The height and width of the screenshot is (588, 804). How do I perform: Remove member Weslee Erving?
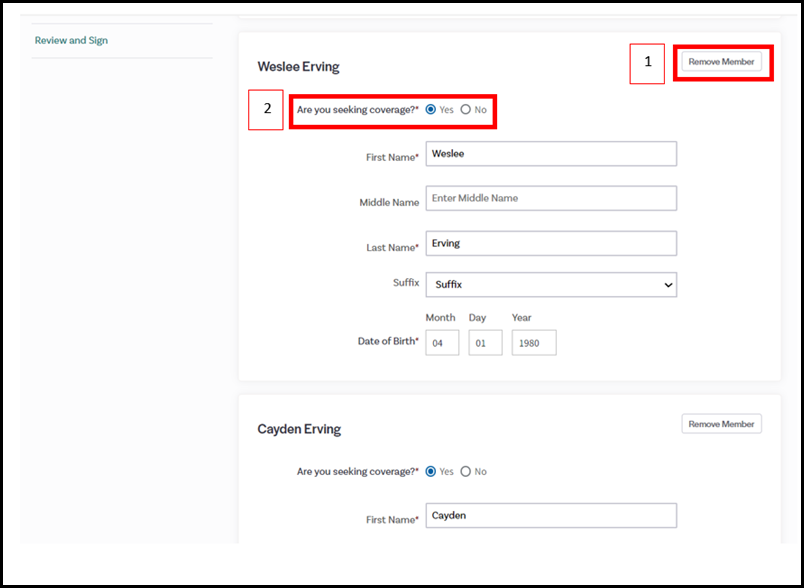coord(722,62)
